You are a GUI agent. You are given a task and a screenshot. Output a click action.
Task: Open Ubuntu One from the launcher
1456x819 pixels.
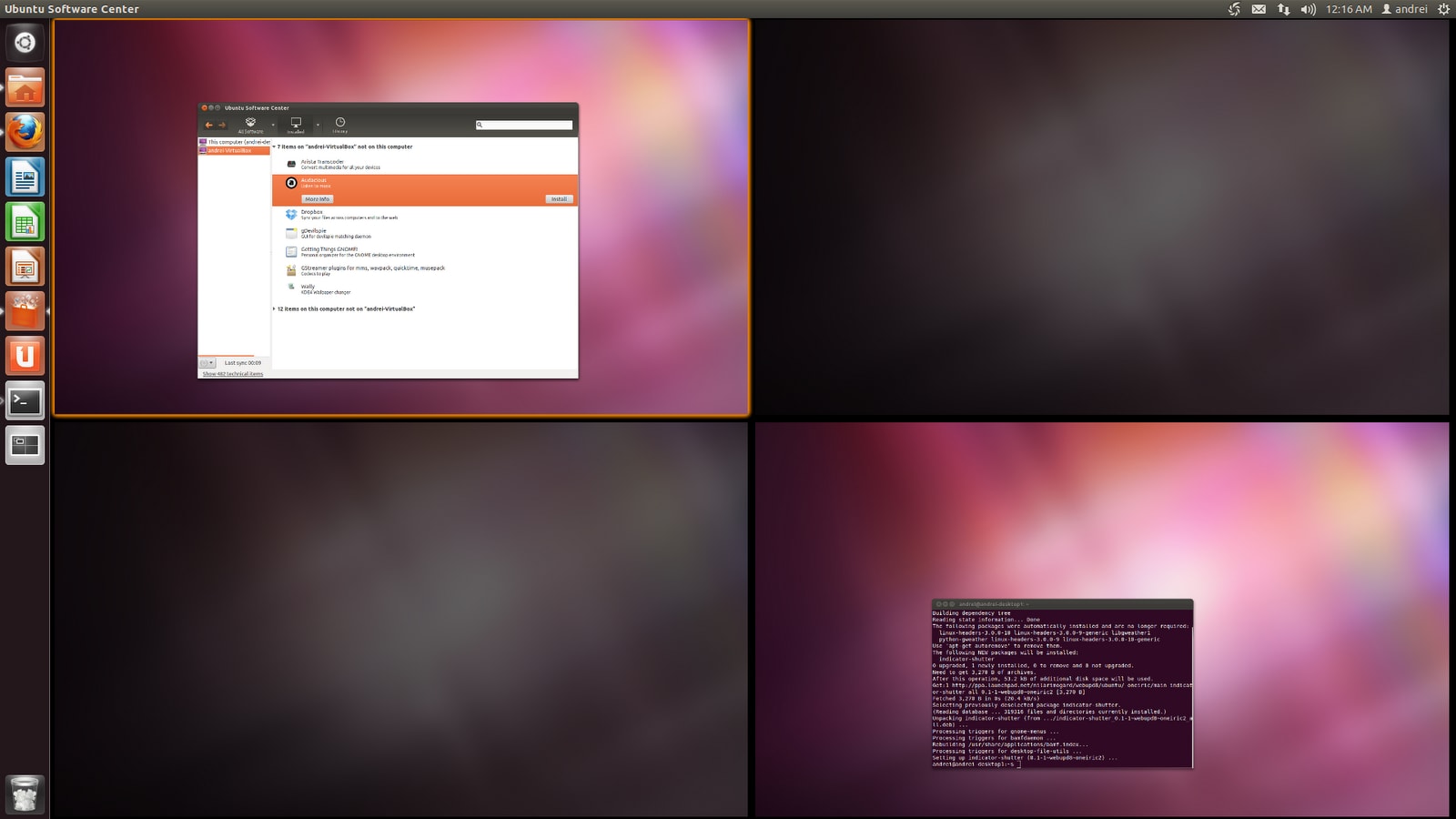pyautogui.click(x=25, y=356)
